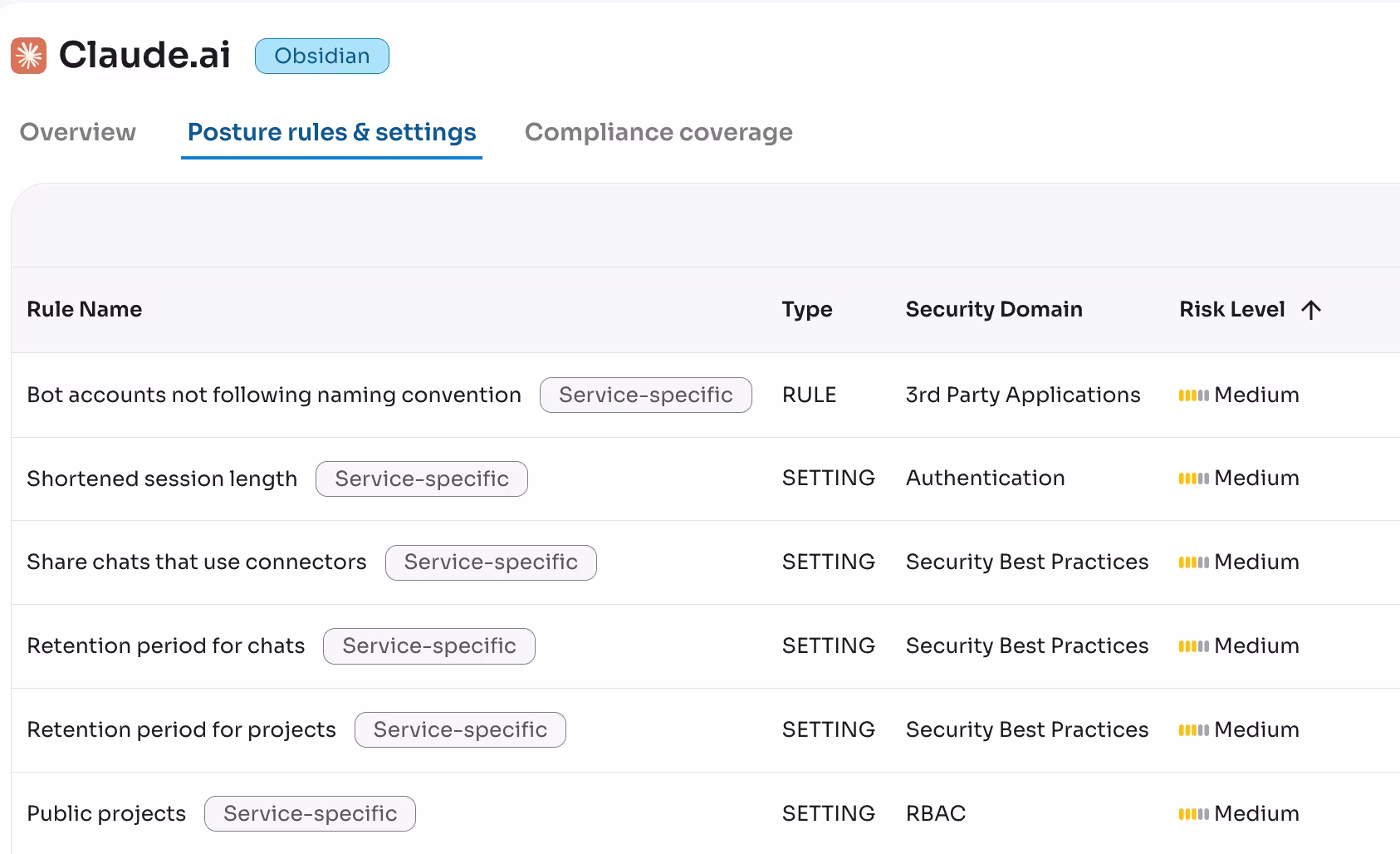1400x854 pixels.
Task: Sort by the Type column header
Action: click(807, 309)
